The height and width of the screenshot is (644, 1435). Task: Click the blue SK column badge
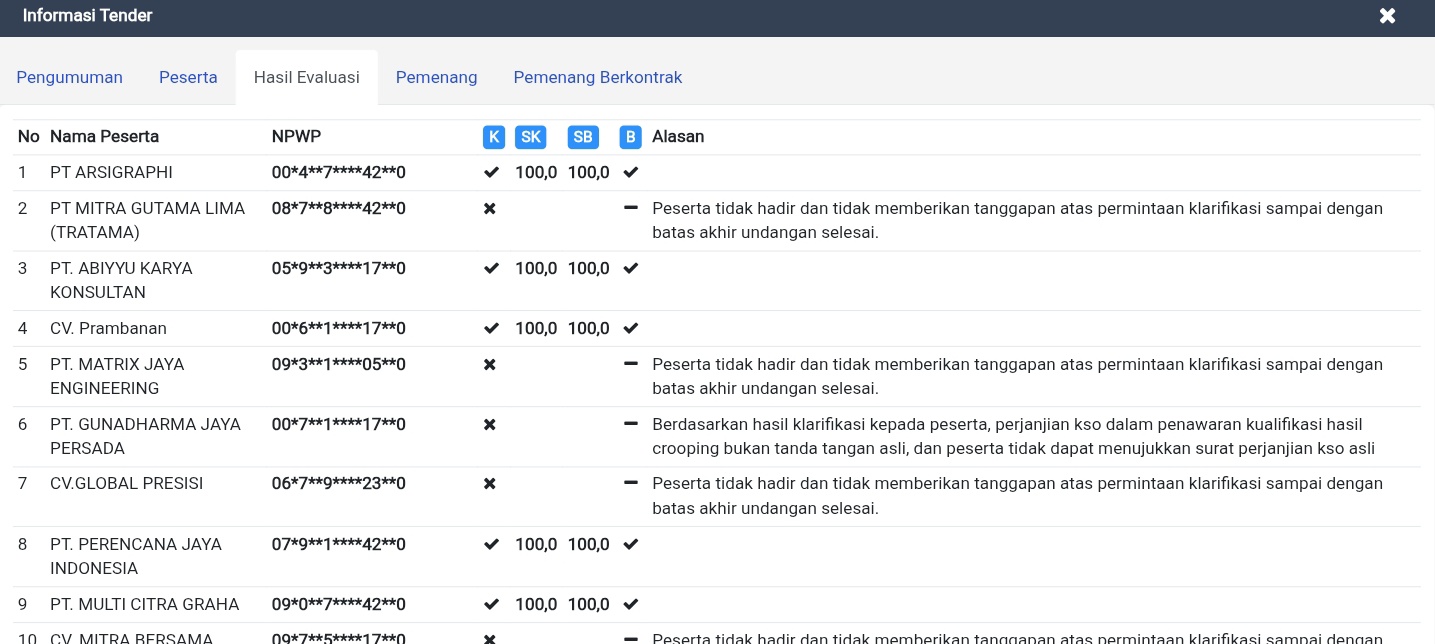click(x=531, y=137)
